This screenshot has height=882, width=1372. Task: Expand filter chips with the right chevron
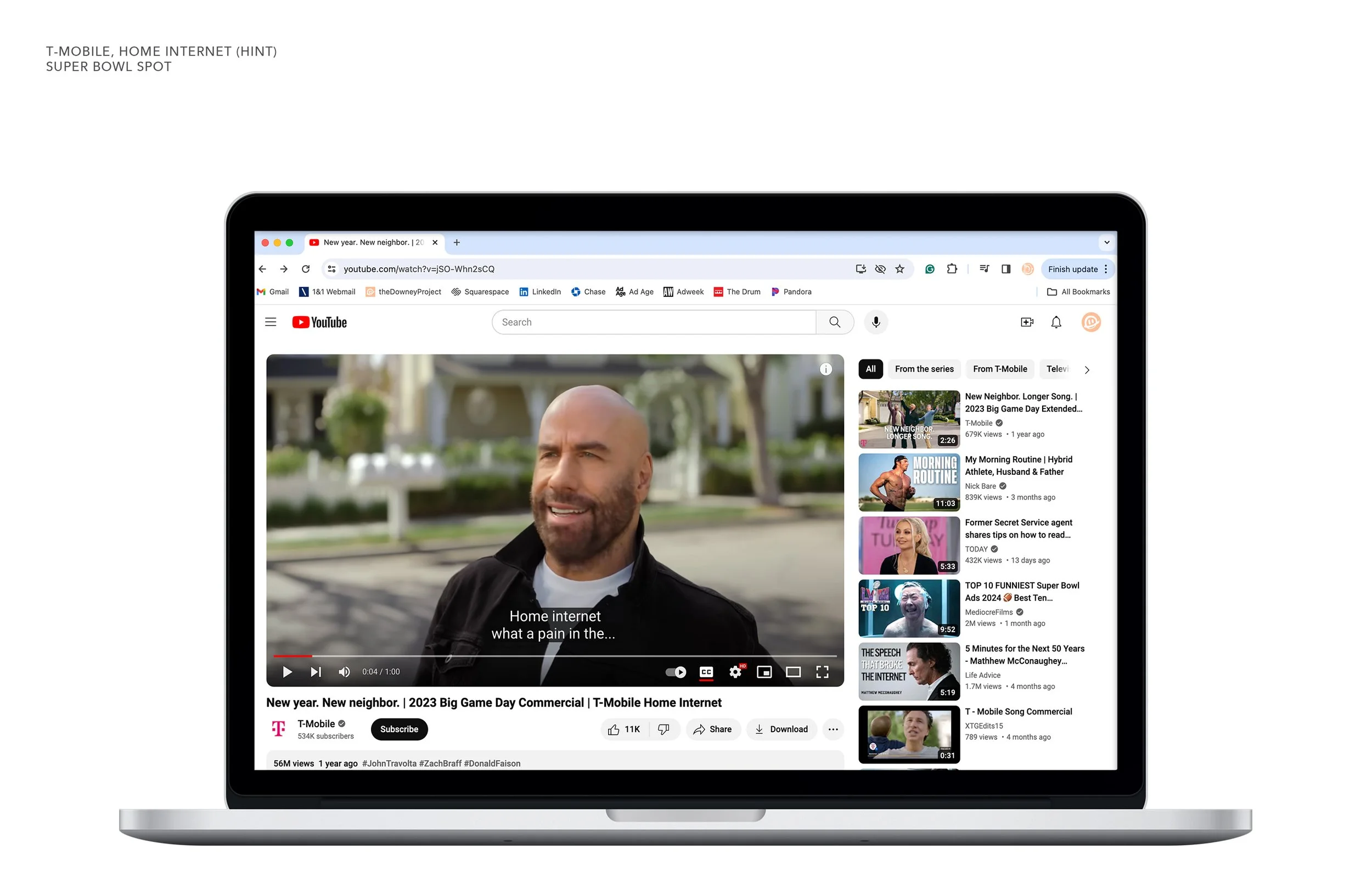(x=1087, y=370)
